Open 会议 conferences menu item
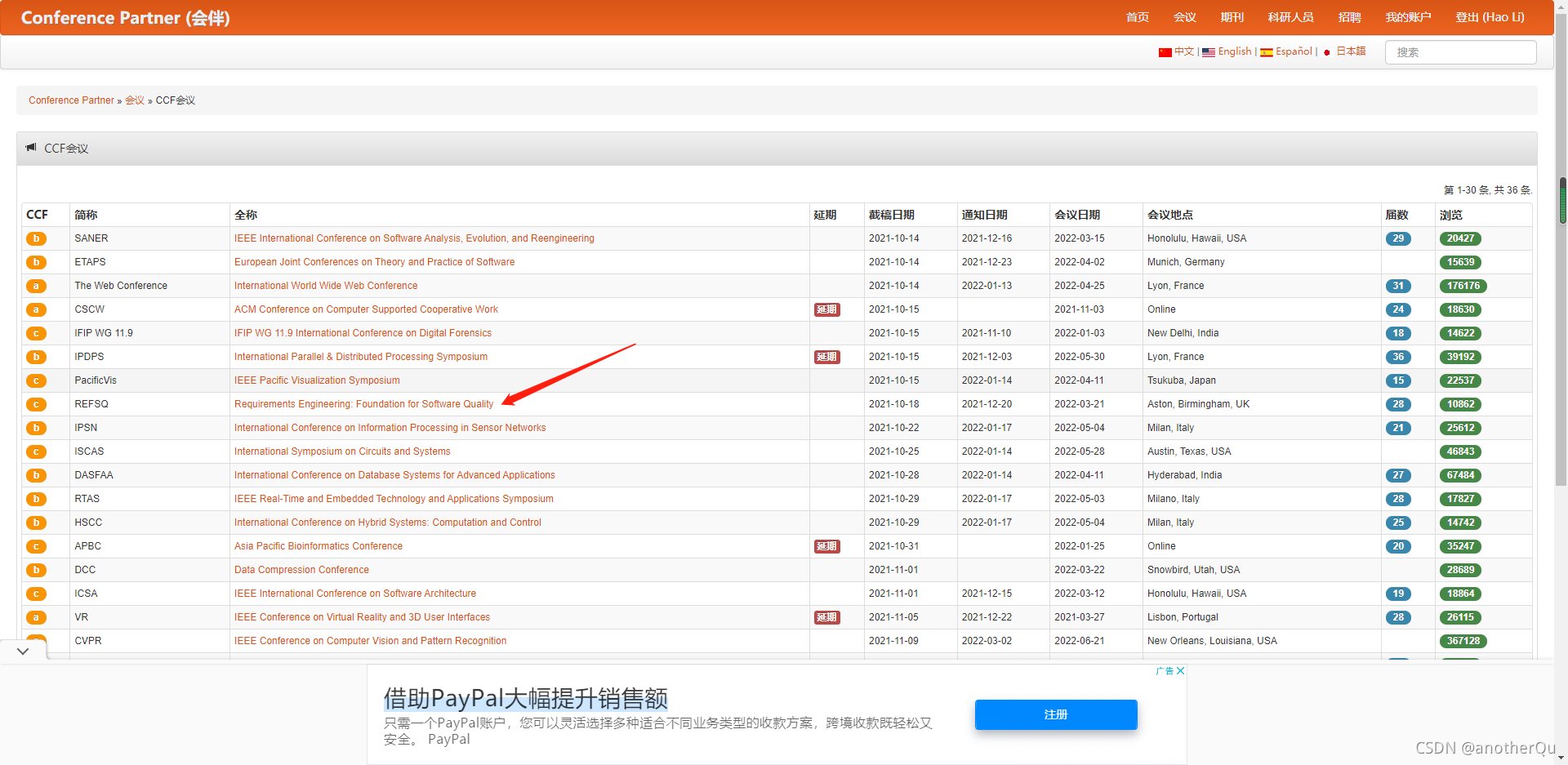 pyautogui.click(x=1184, y=17)
